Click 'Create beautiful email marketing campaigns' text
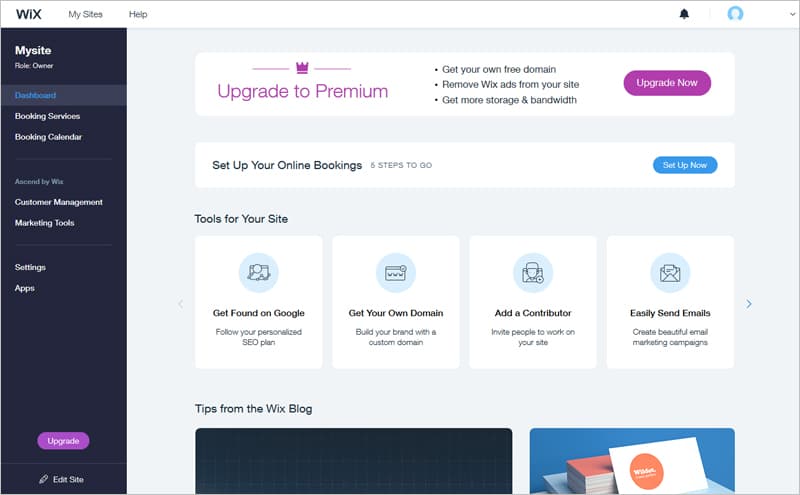 (670, 337)
